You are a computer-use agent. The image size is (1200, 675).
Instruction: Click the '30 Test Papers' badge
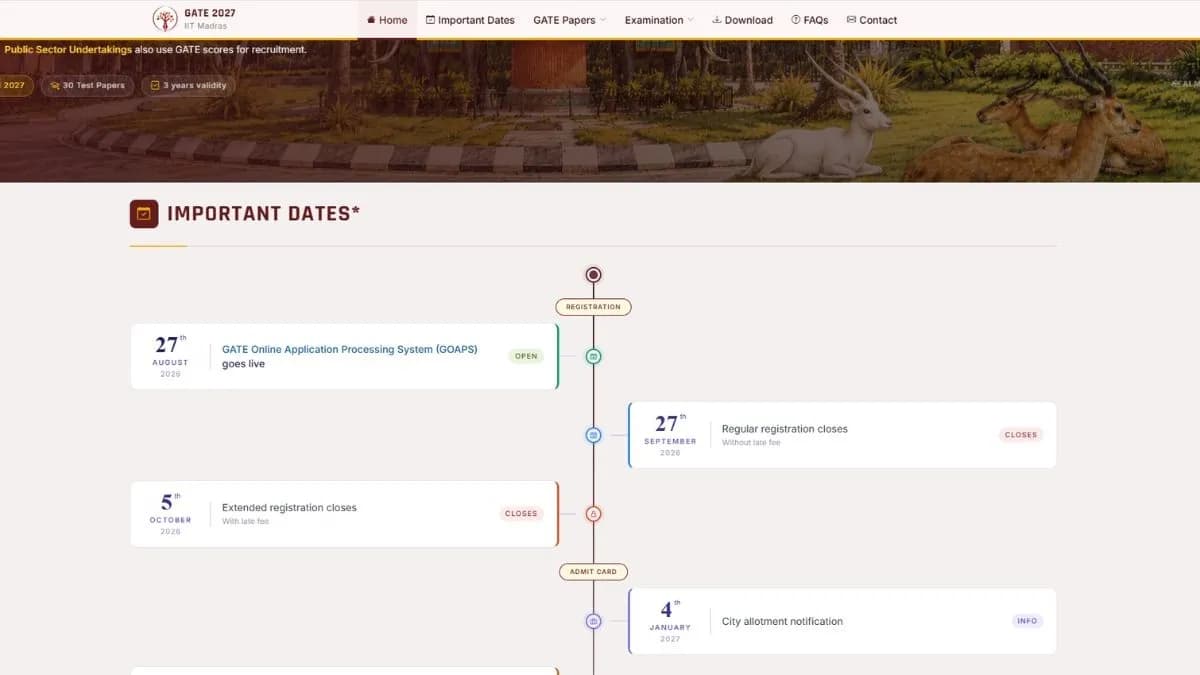87,85
